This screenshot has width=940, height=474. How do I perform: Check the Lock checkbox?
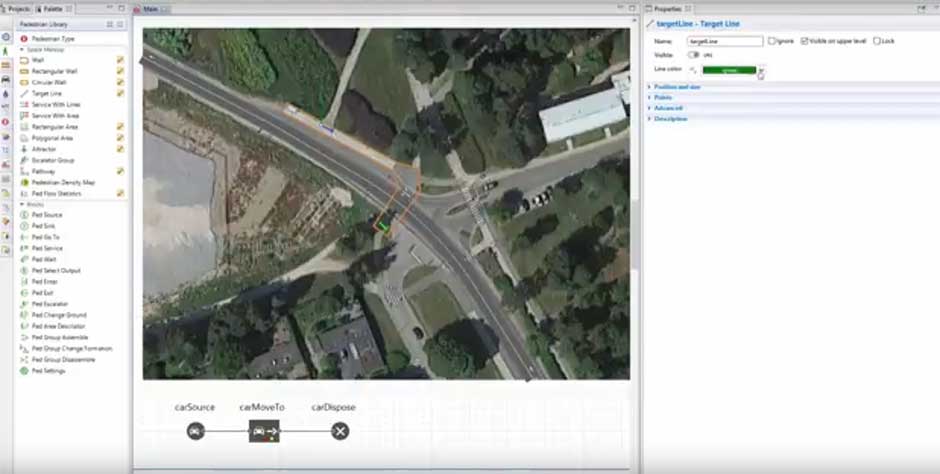point(877,41)
